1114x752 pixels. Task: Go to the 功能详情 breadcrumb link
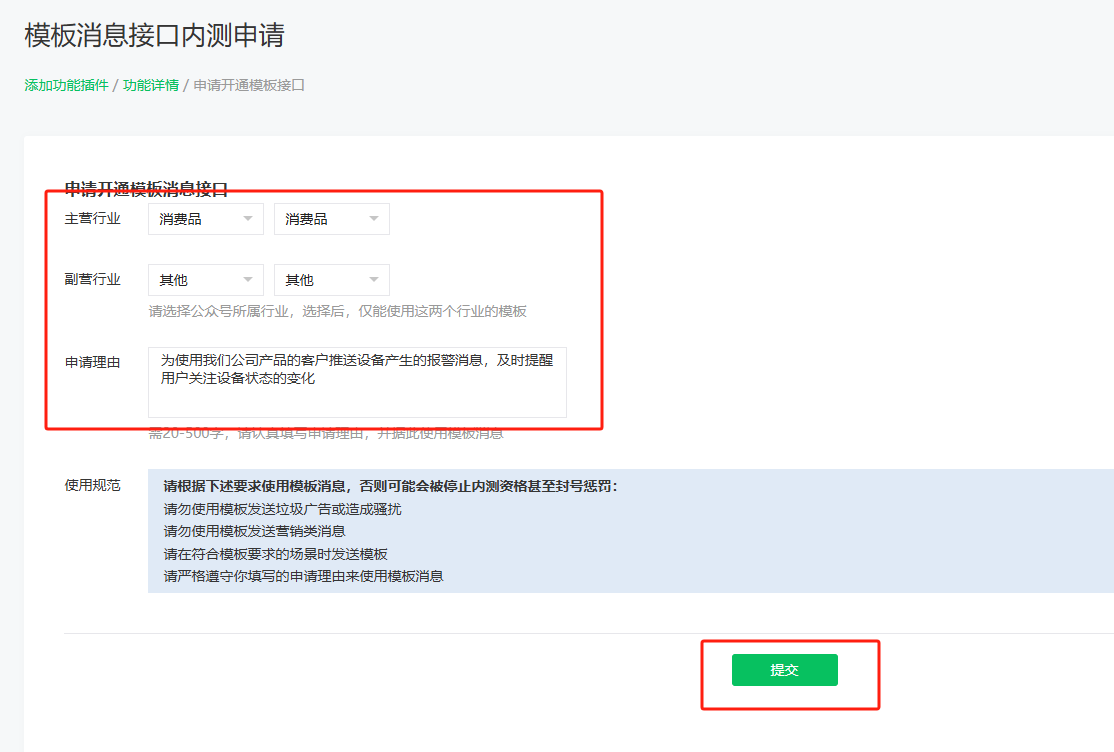pos(151,85)
